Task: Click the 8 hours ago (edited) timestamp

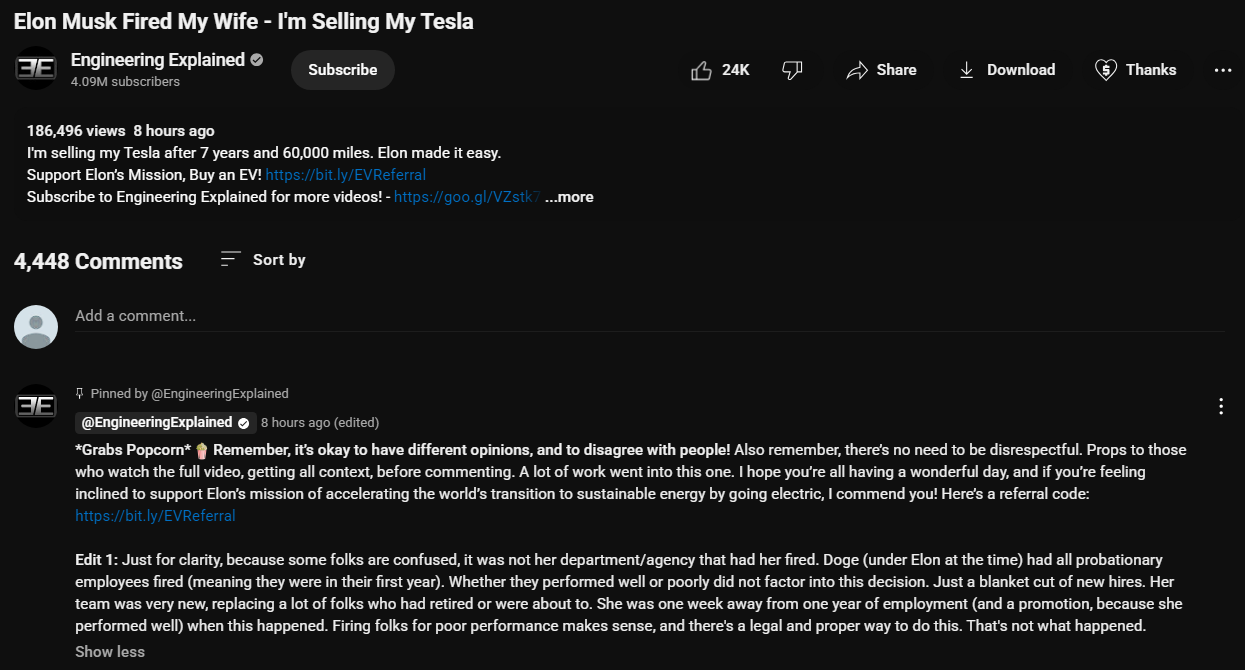Action: (x=320, y=422)
